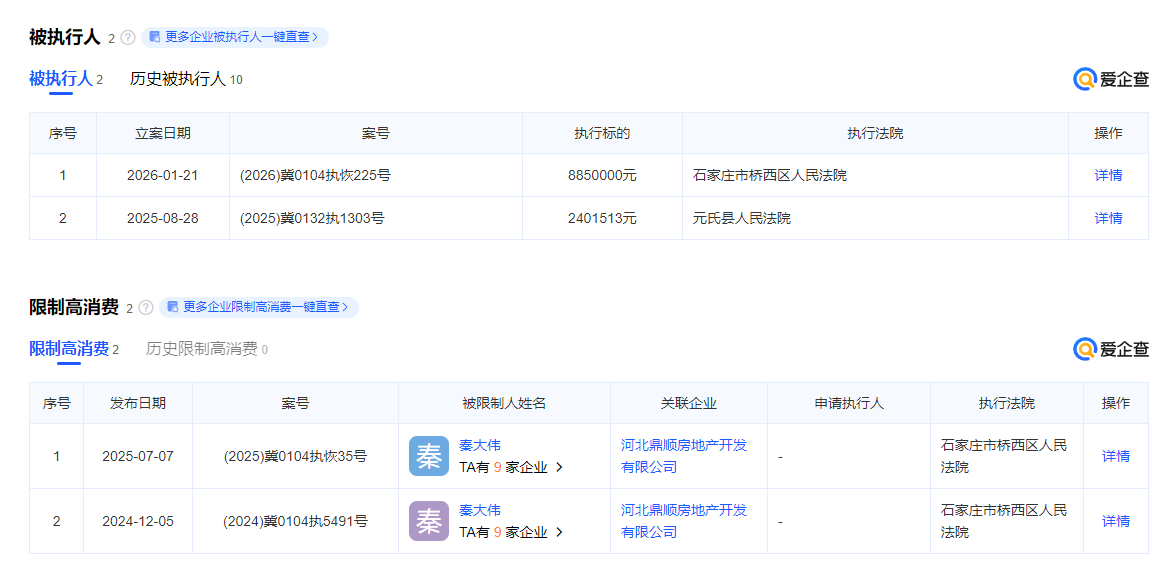Open 详情 for case 执5491号
Image resolution: width=1169 pixels, height=562 pixels.
[1116, 521]
